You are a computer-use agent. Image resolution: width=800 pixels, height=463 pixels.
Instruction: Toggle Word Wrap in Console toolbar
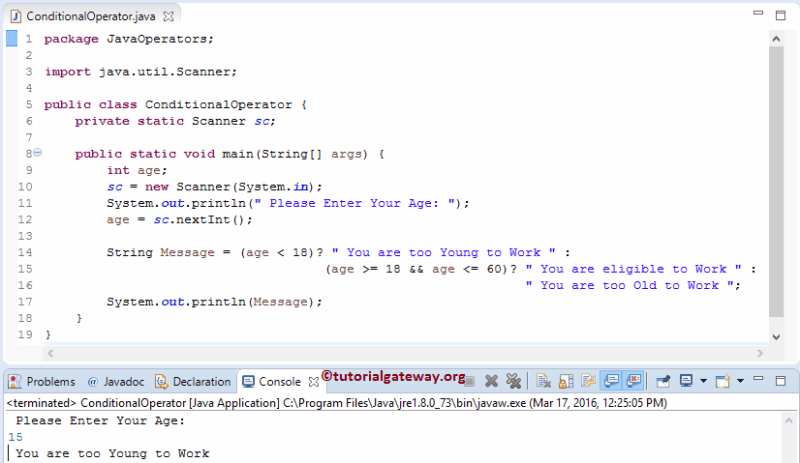point(588,381)
